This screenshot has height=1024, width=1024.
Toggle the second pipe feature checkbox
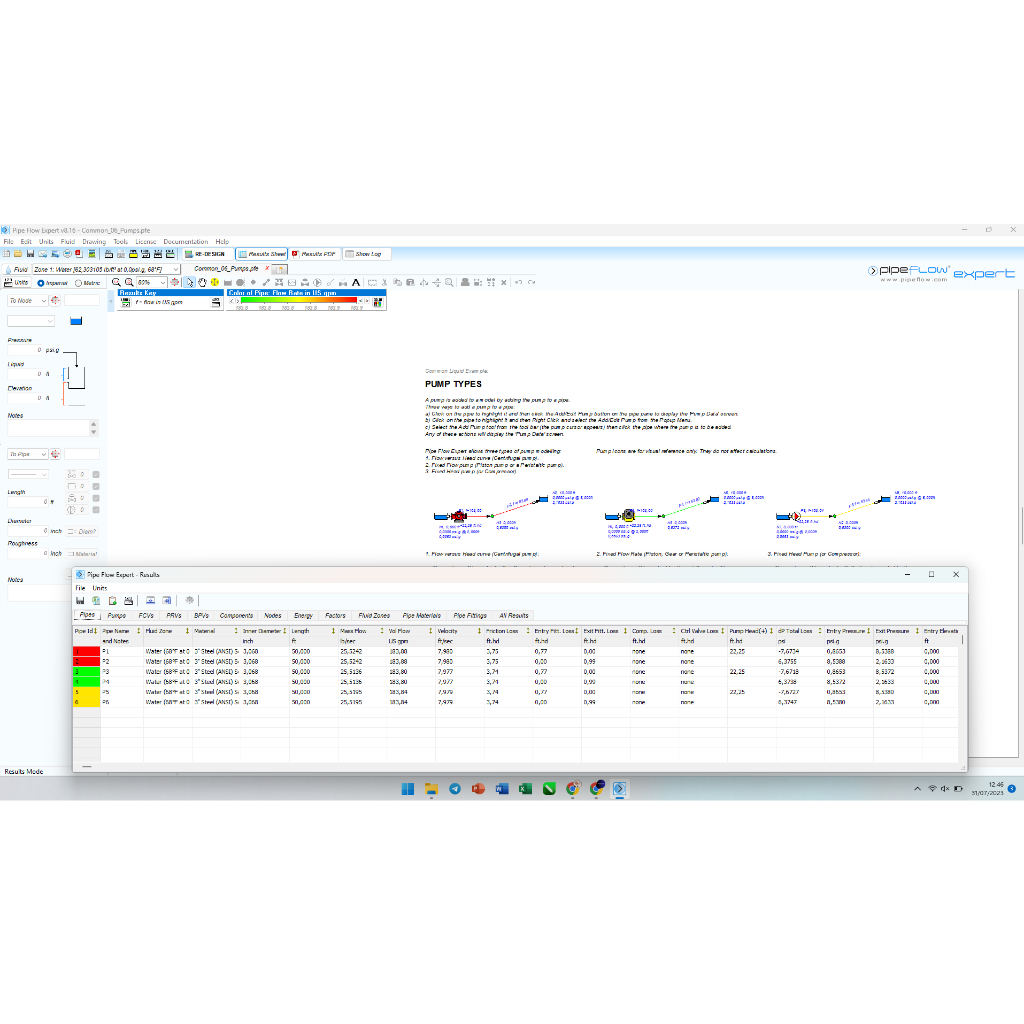click(96, 487)
